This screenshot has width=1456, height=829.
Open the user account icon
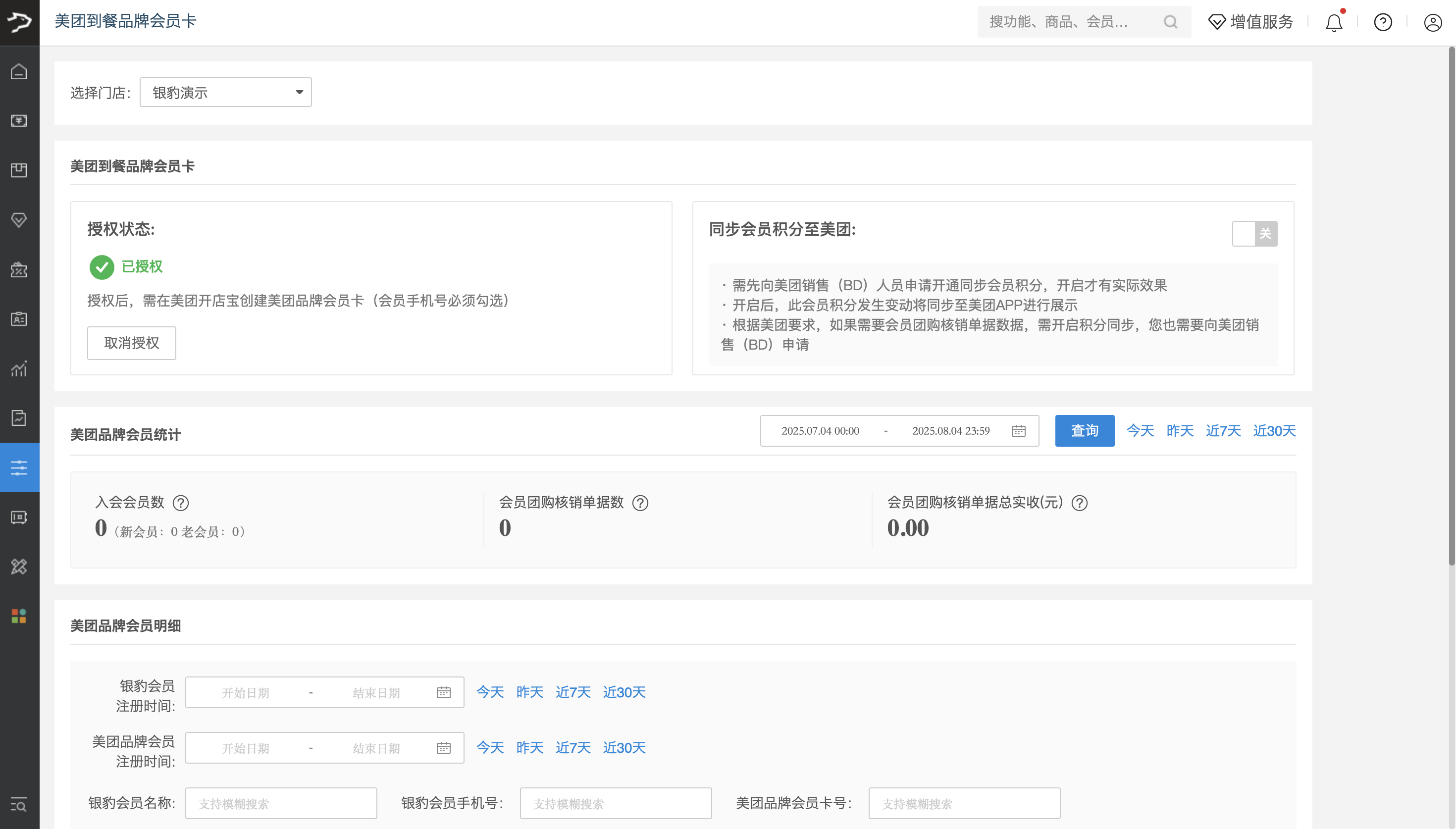pyautogui.click(x=1433, y=22)
